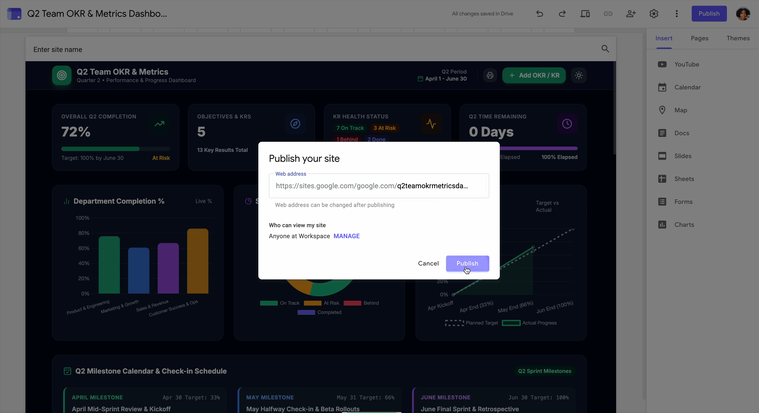
Task: Click the print icon in dashboard header
Action: point(490,76)
